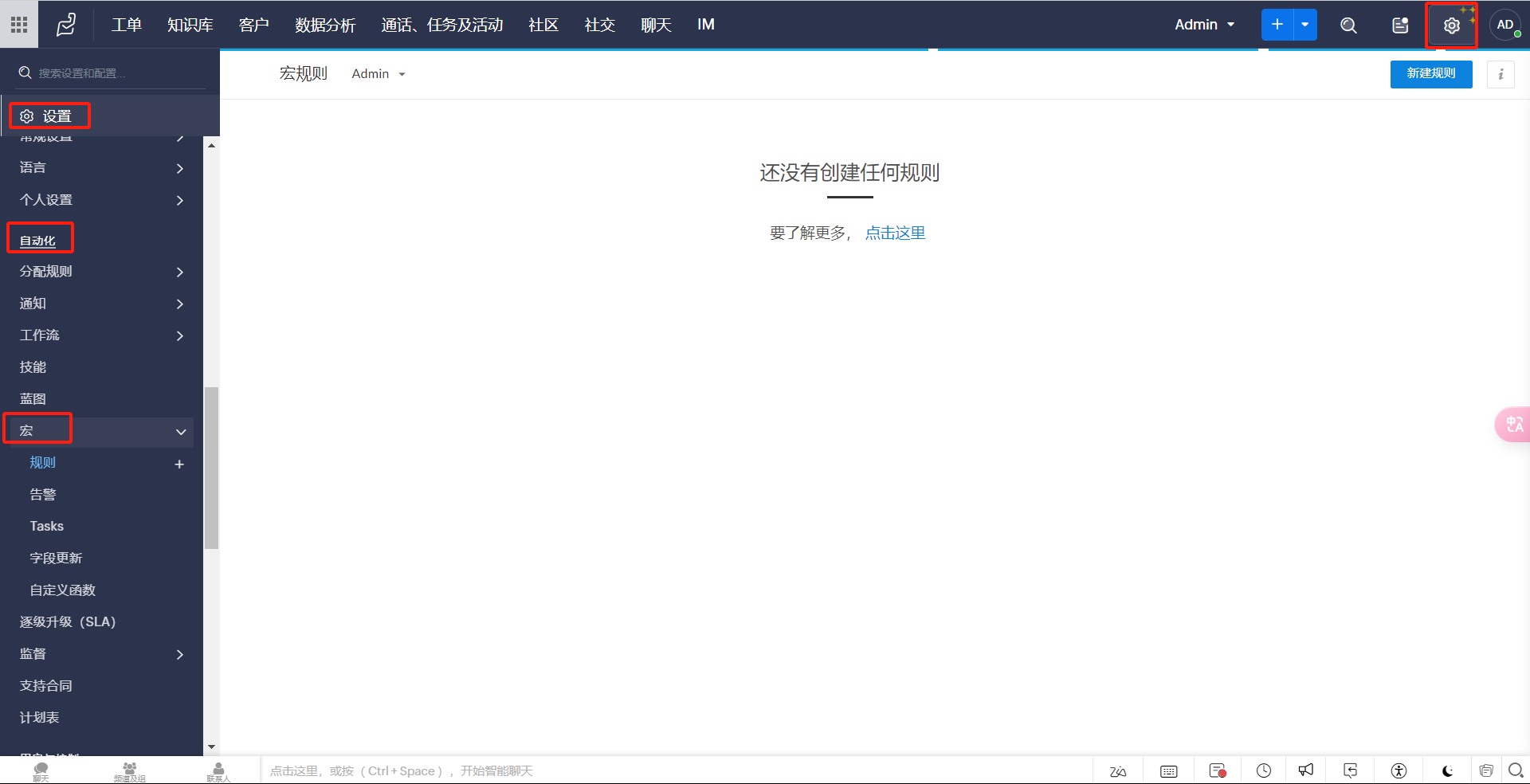Click the keyboard shortcuts icon
Viewport: 1530px width, 784px height.
click(x=1168, y=770)
